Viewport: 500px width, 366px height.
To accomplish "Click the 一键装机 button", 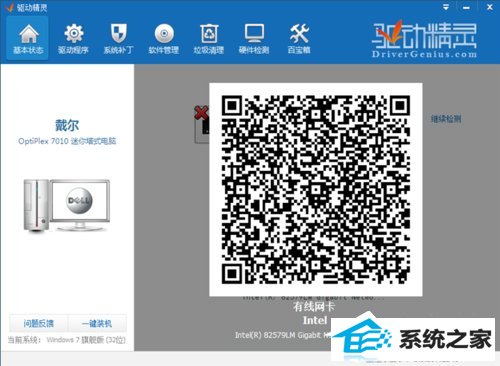I will 97,323.
